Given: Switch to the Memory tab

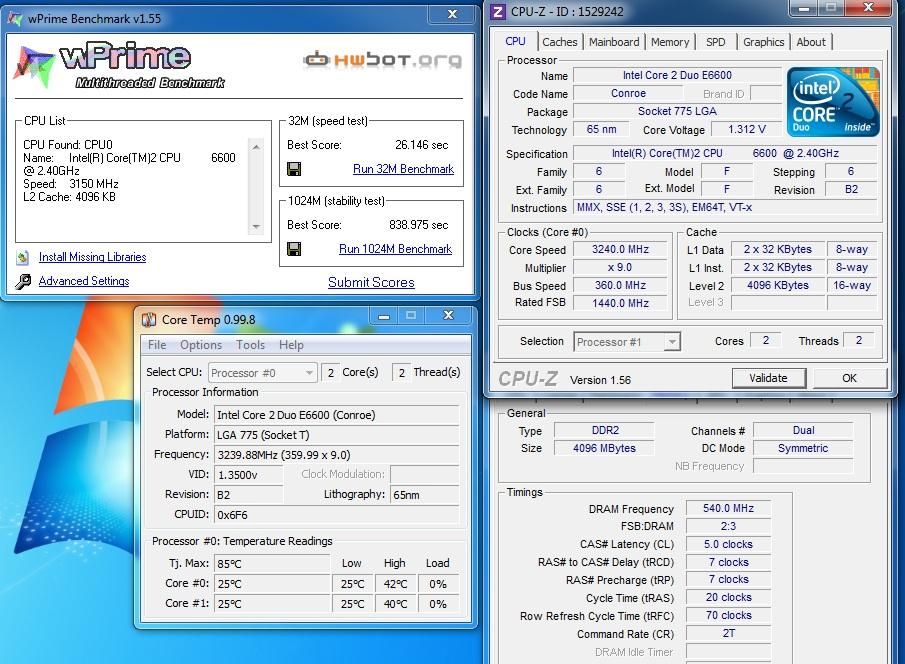Looking at the screenshot, I should pos(670,42).
